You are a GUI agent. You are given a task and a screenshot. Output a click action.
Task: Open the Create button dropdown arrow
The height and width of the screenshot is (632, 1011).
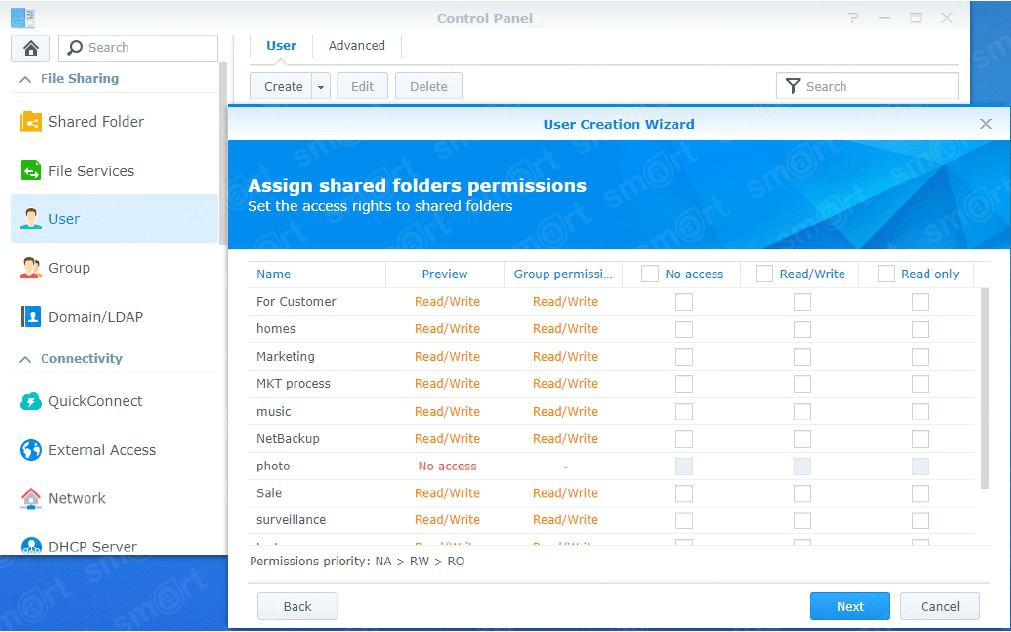(320, 86)
